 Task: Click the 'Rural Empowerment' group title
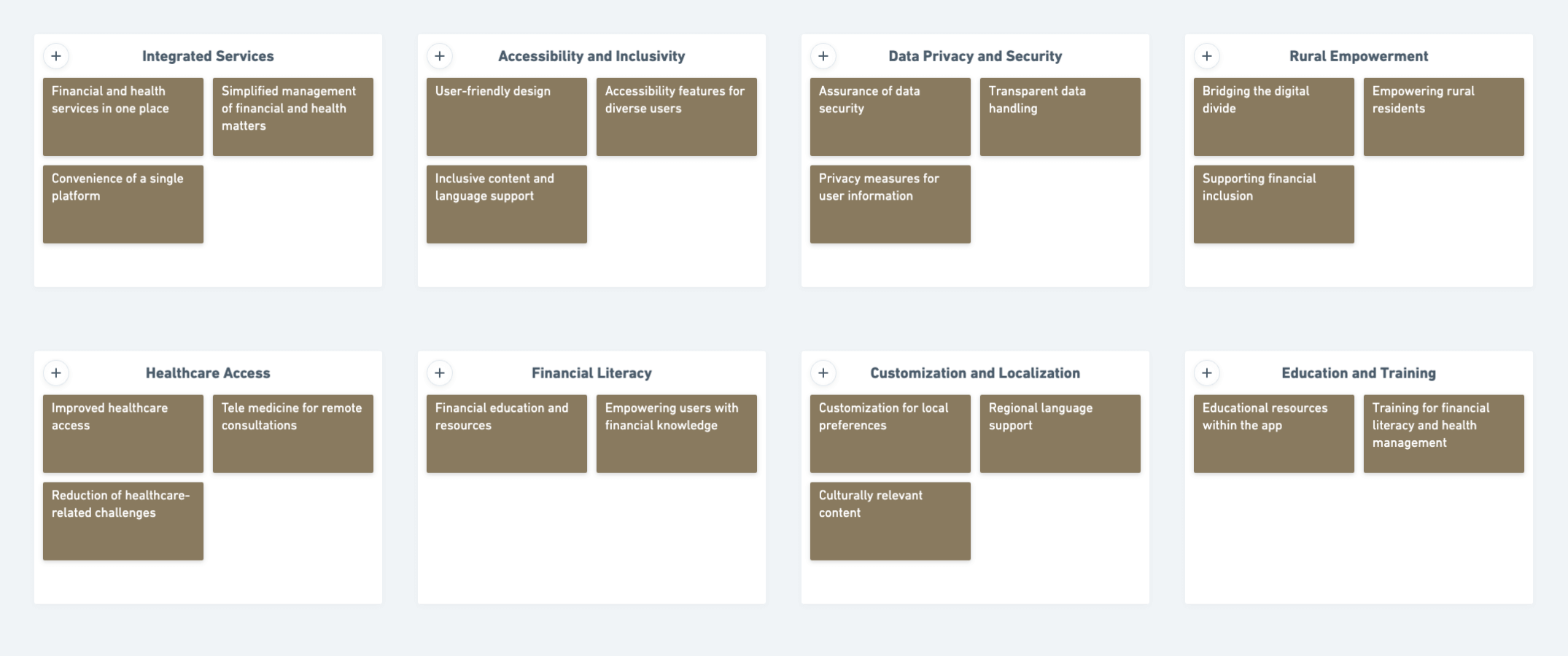(x=1359, y=56)
